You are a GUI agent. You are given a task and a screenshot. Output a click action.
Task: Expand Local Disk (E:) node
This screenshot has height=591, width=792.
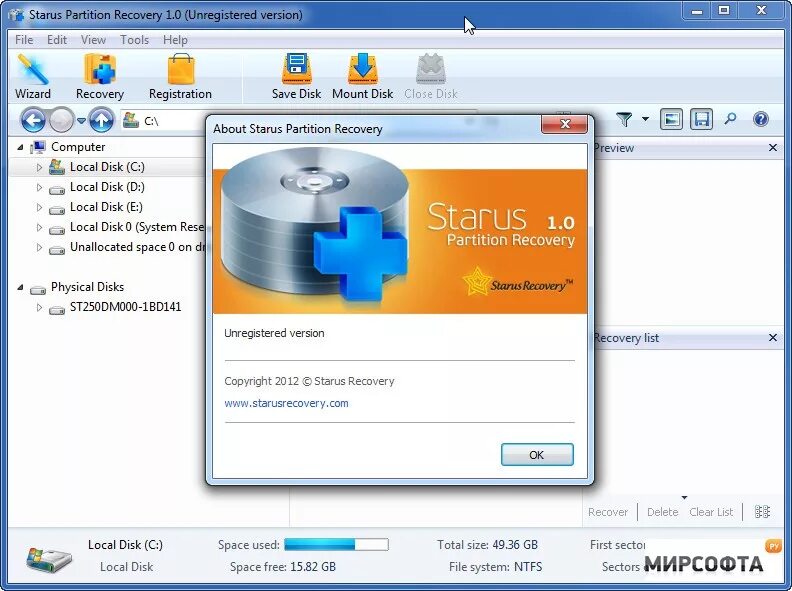point(39,207)
